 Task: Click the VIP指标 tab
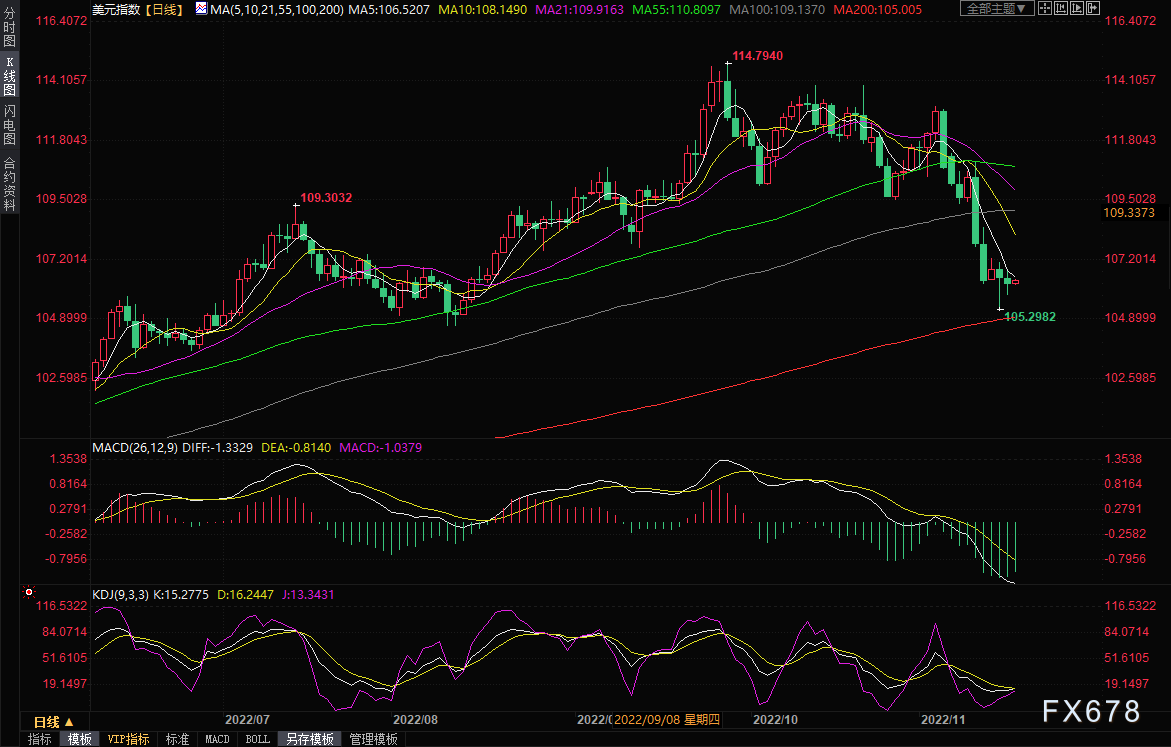click(x=128, y=739)
